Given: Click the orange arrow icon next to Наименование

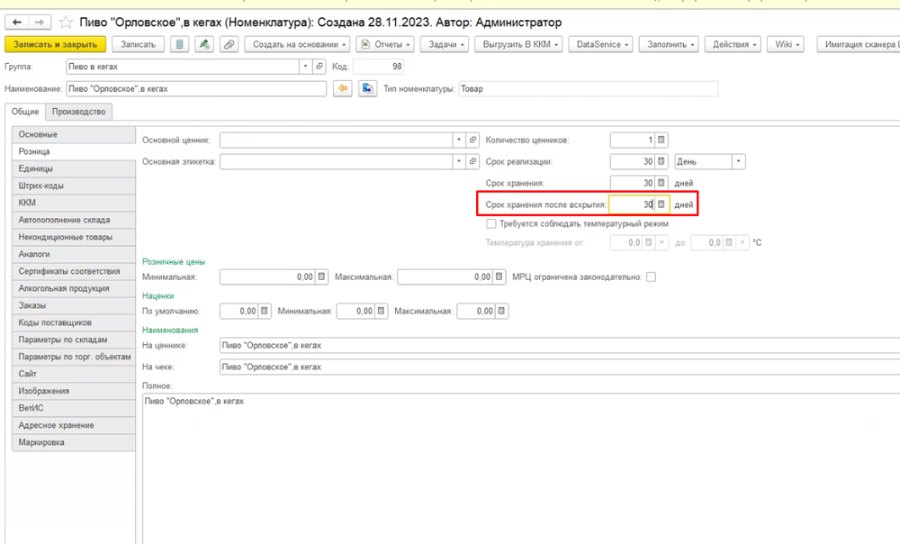Looking at the screenshot, I should 343,88.
